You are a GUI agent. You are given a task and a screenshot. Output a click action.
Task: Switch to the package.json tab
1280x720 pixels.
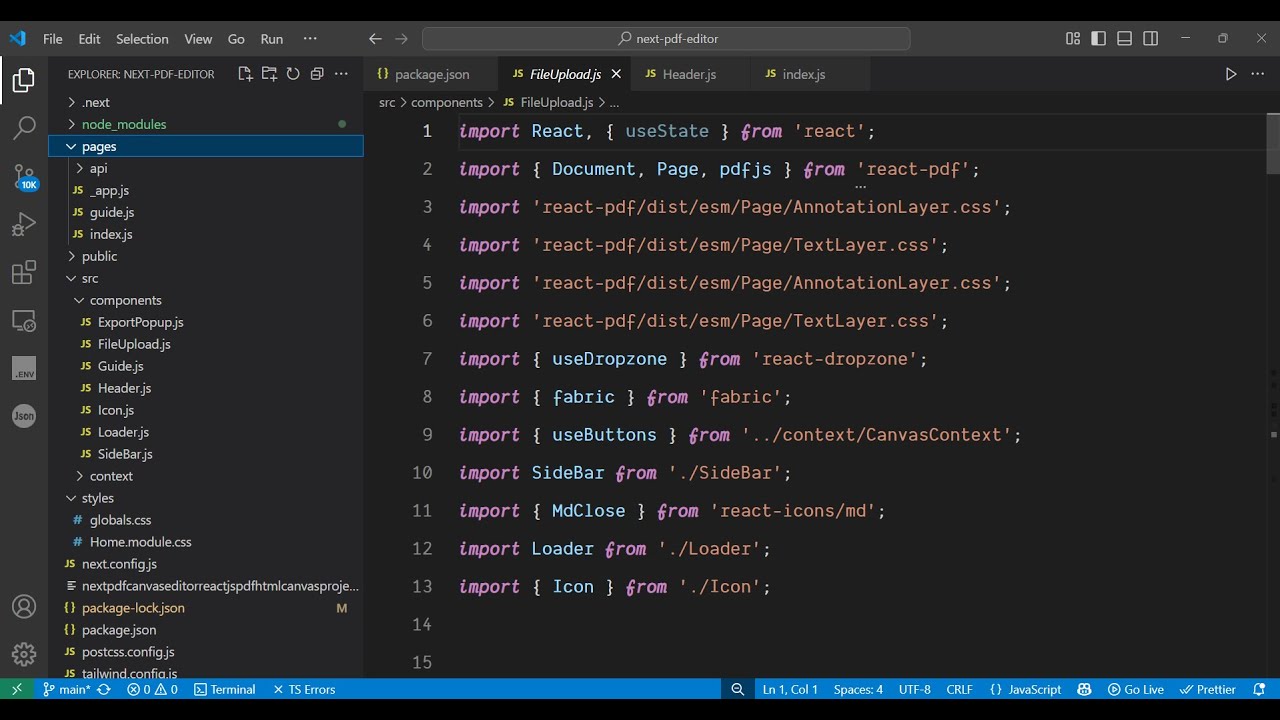pos(431,74)
